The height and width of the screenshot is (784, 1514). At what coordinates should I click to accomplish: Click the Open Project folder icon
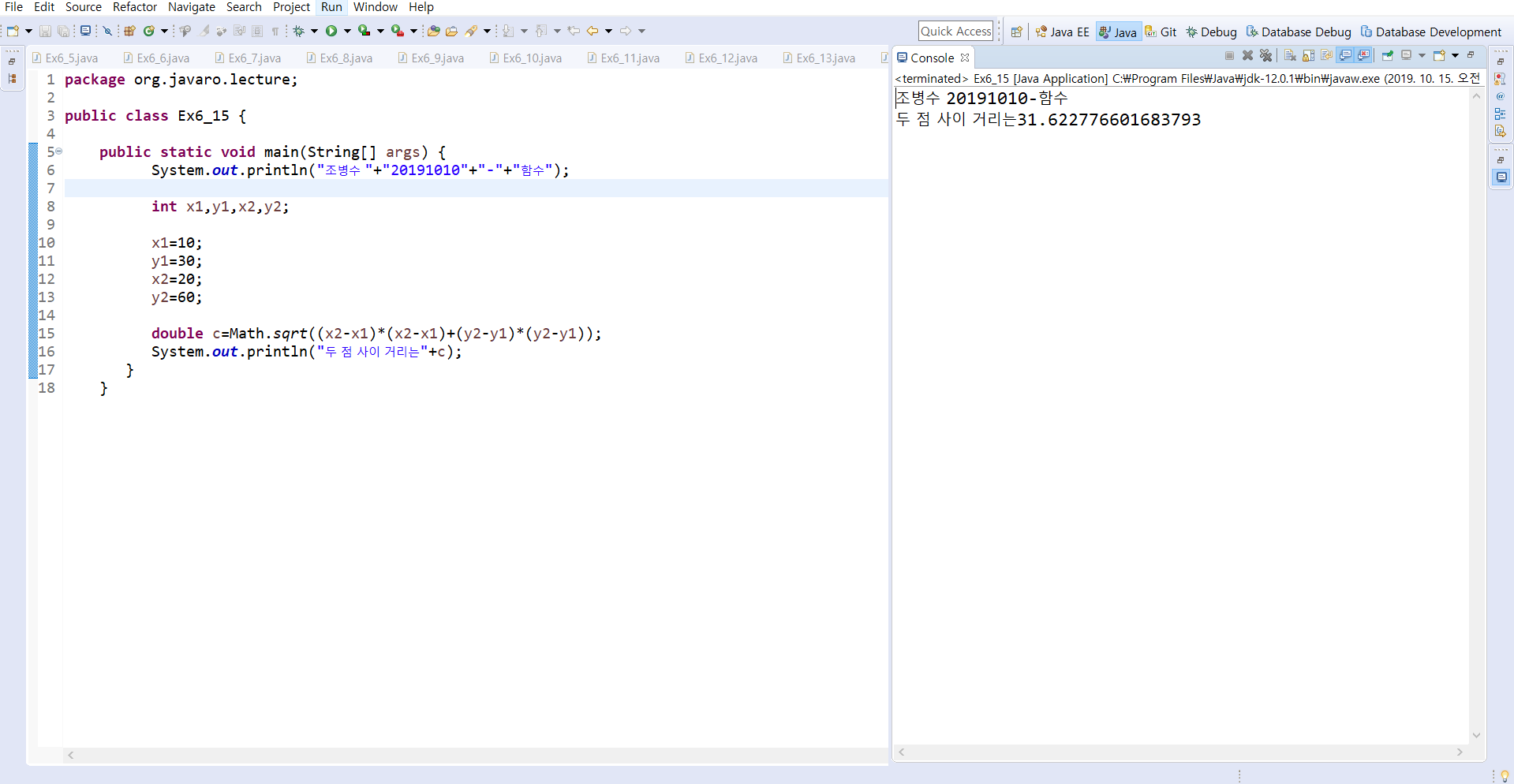(x=433, y=31)
